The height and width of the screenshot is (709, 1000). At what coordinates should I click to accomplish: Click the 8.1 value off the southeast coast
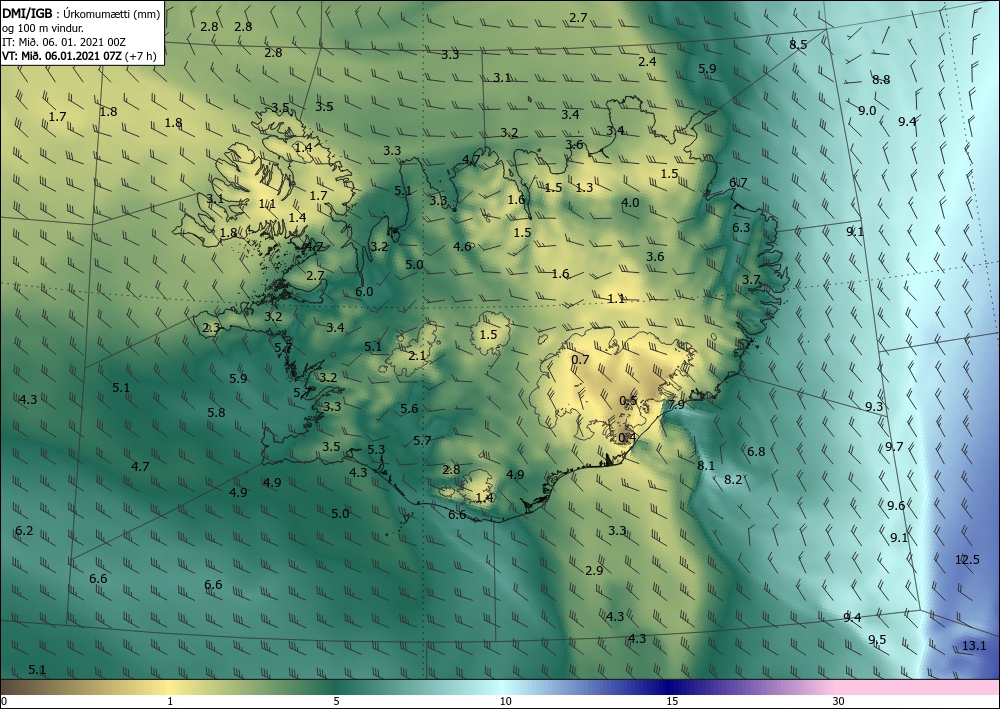point(706,466)
